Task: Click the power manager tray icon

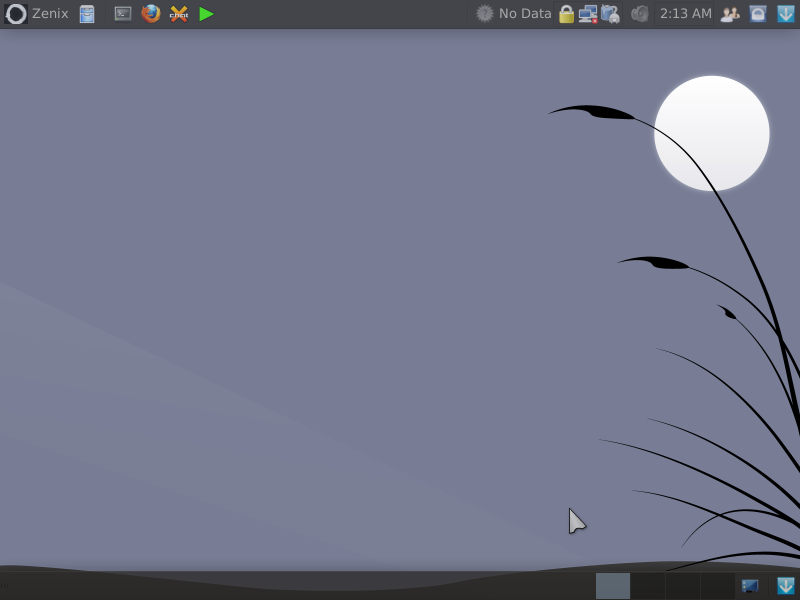Action: click(x=610, y=14)
